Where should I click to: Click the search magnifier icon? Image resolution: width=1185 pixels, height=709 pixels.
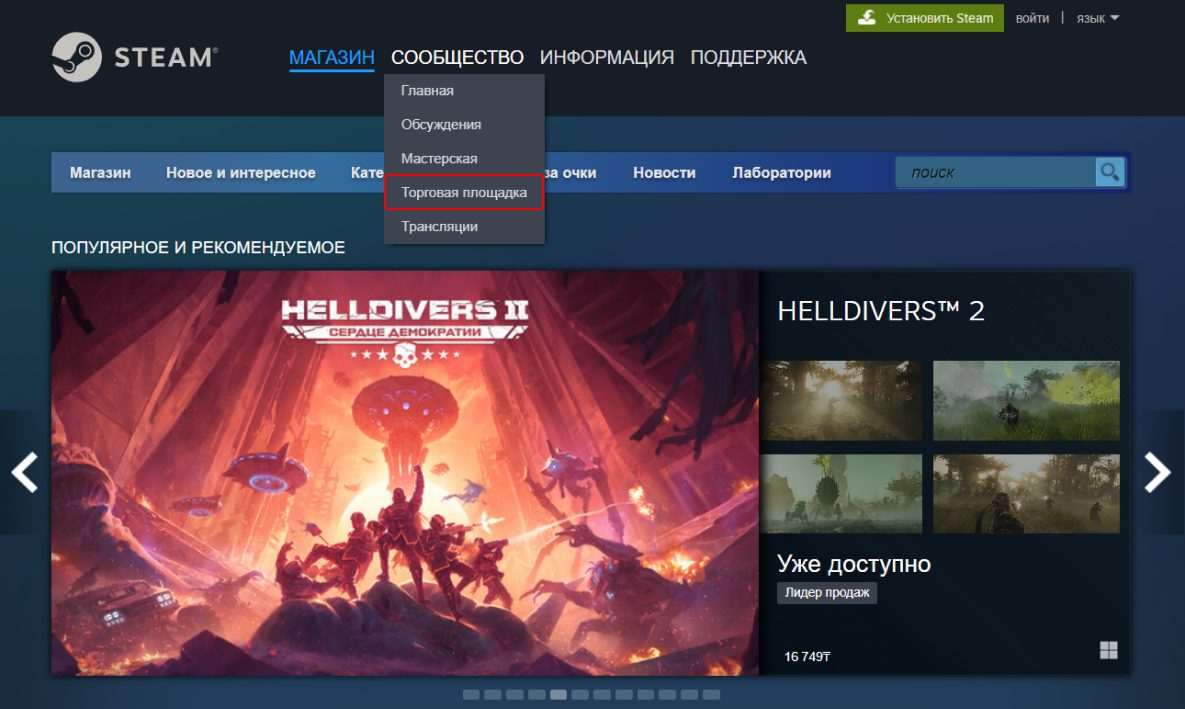(x=1109, y=172)
